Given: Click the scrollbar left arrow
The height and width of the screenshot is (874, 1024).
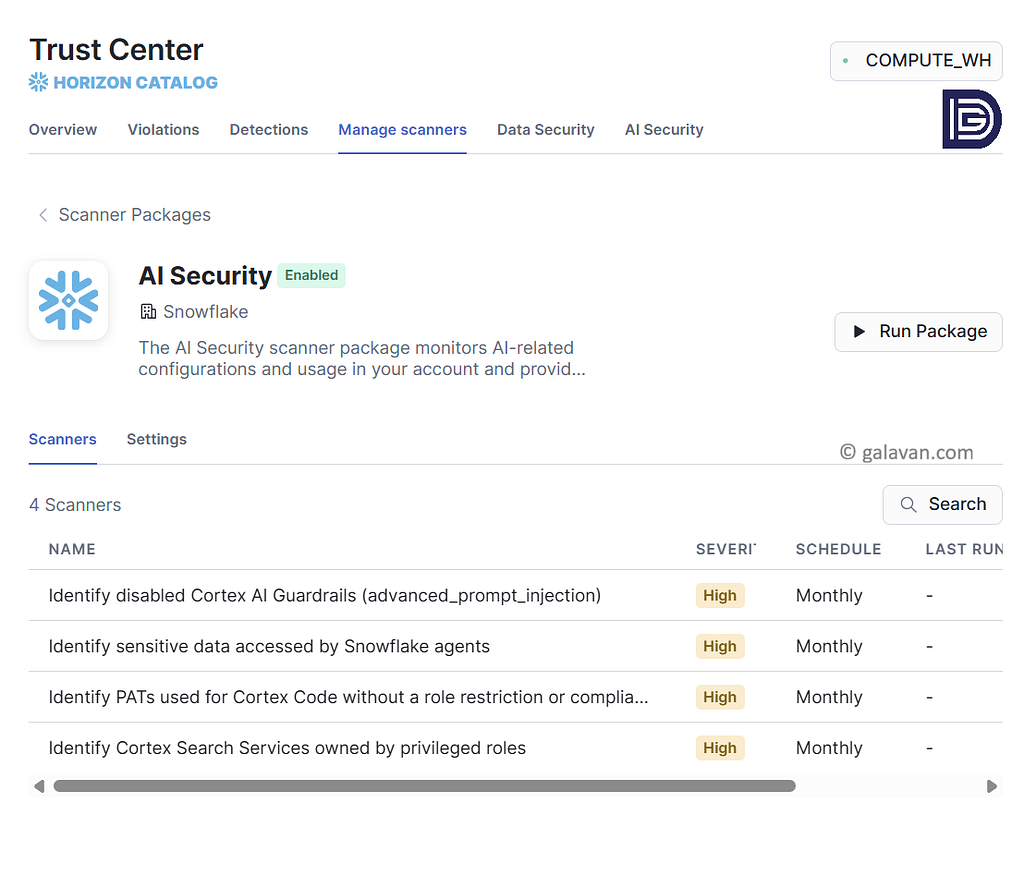Looking at the screenshot, I should [x=39, y=786].
